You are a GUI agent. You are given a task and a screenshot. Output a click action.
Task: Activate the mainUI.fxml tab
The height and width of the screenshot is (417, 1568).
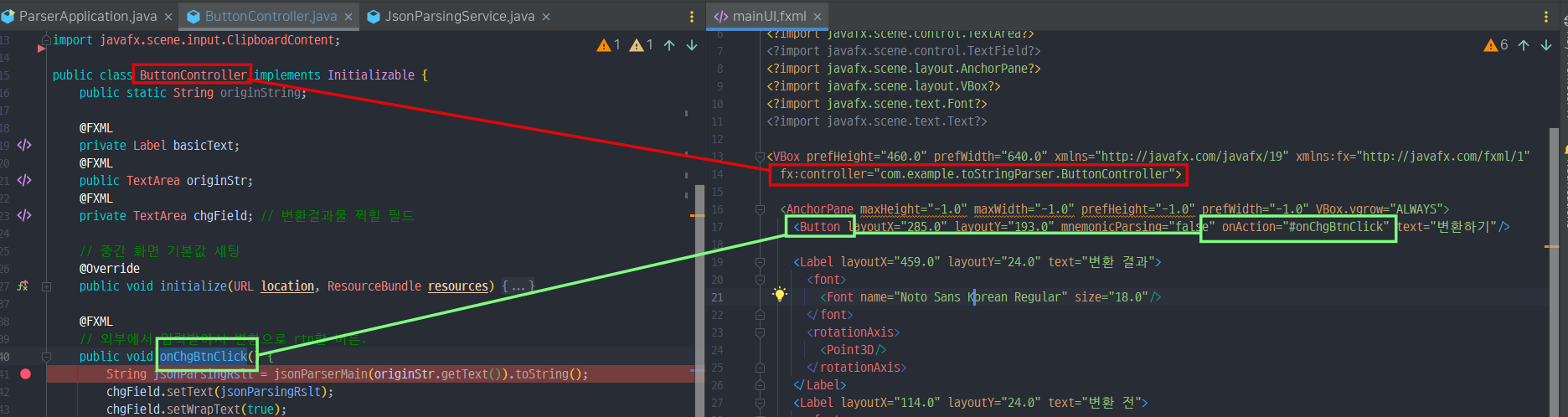(769, 16)
